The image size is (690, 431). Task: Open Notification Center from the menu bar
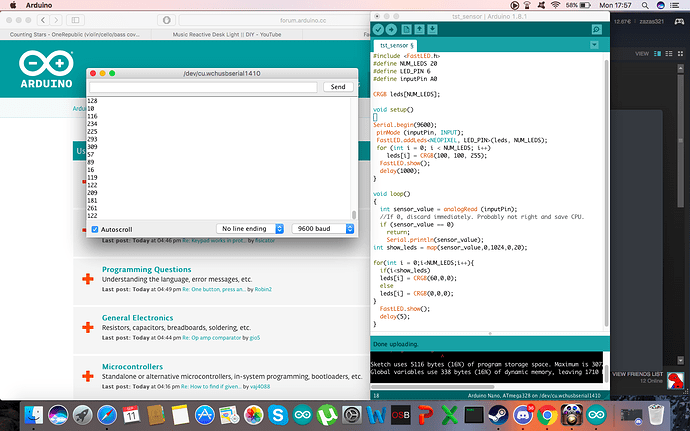tap(674, 5)
